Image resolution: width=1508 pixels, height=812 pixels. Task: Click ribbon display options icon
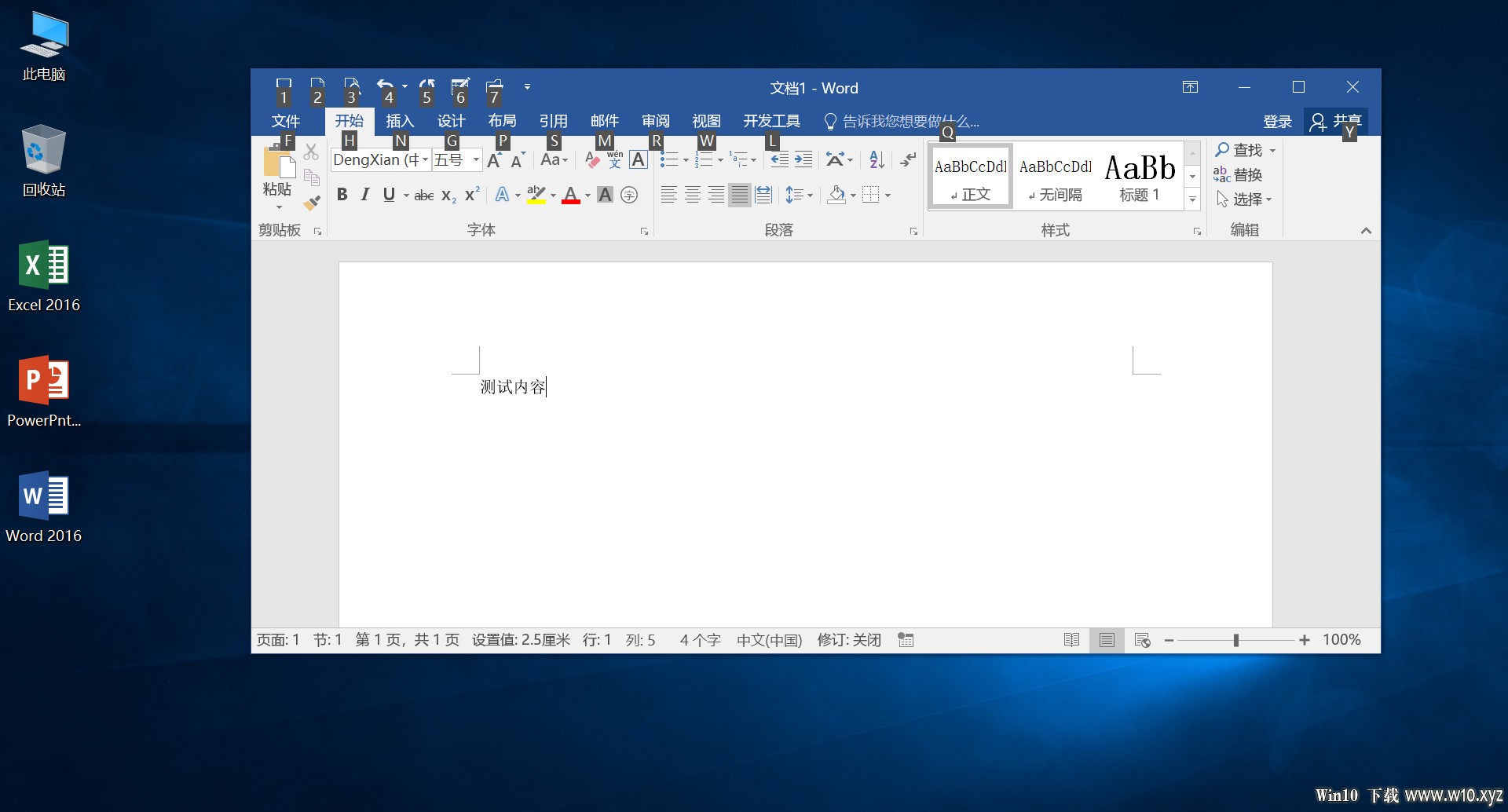1190,87
